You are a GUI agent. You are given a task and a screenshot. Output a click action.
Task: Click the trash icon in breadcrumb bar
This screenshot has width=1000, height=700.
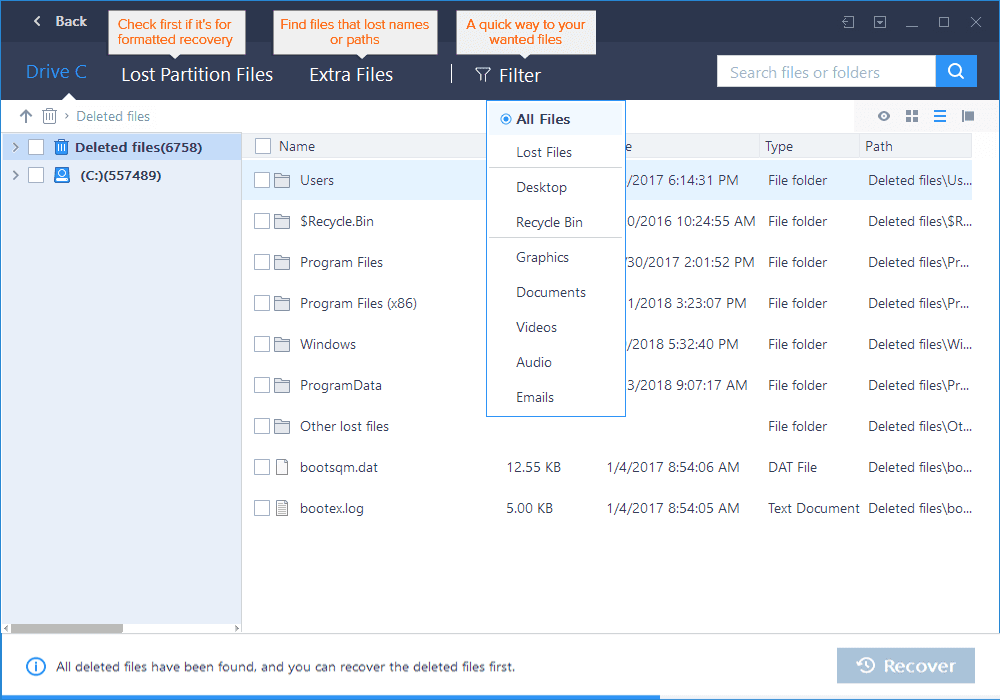click(49, 117)
